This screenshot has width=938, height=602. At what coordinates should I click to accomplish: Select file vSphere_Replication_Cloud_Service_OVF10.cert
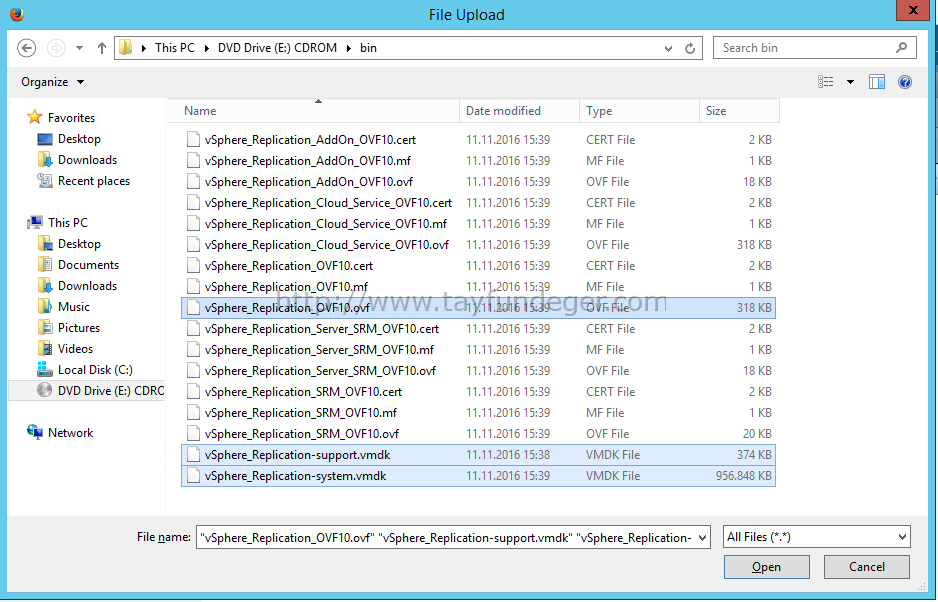click(479, 202)
